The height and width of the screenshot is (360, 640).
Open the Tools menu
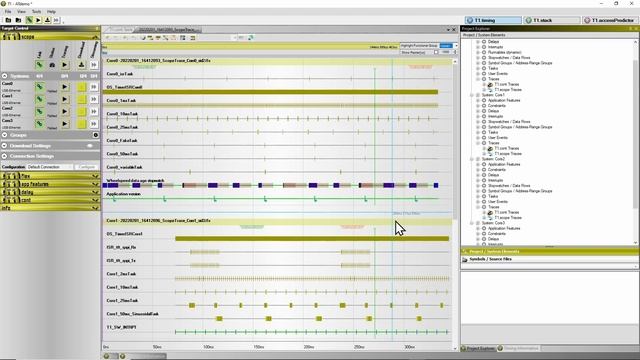[36, 12]
